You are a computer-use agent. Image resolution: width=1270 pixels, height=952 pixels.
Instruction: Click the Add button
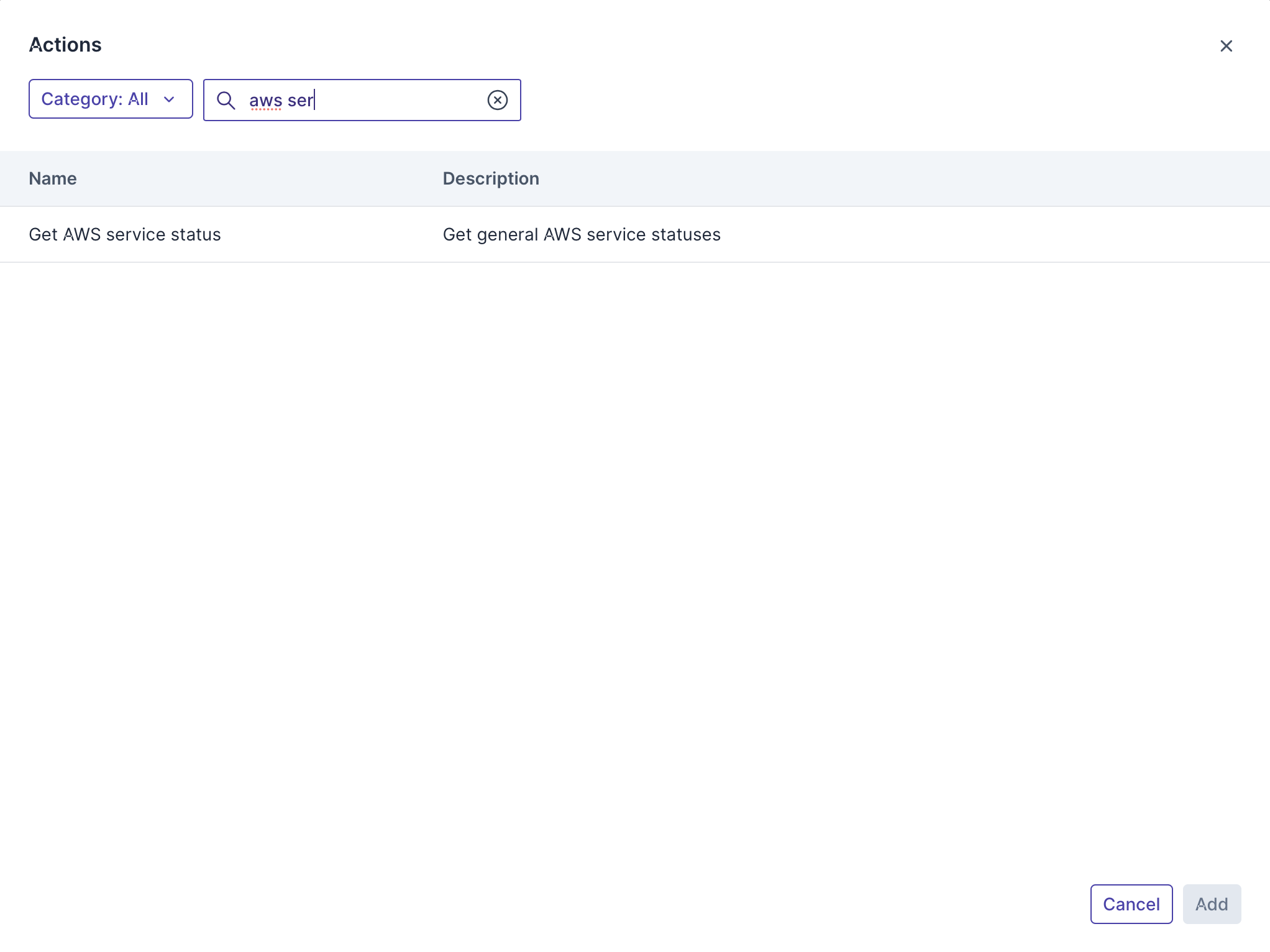(1212, 904)
